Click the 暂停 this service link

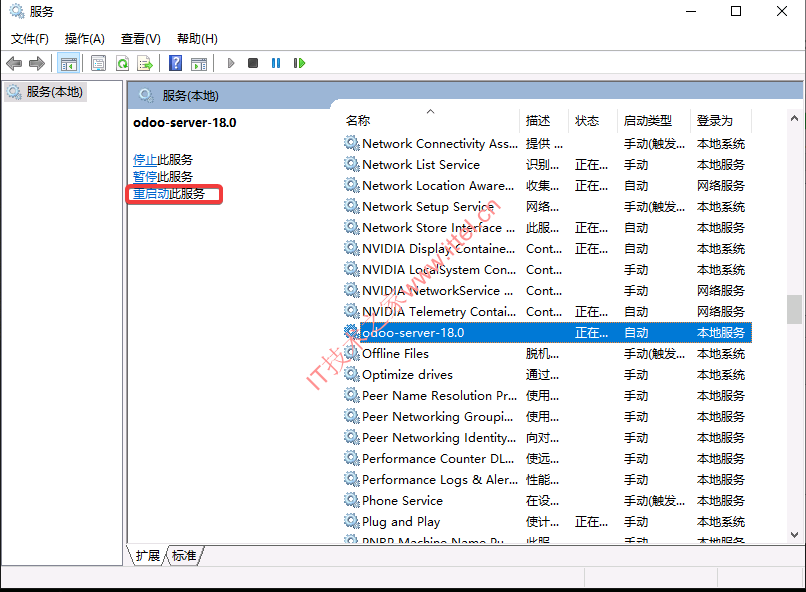[x=145, y=177]
